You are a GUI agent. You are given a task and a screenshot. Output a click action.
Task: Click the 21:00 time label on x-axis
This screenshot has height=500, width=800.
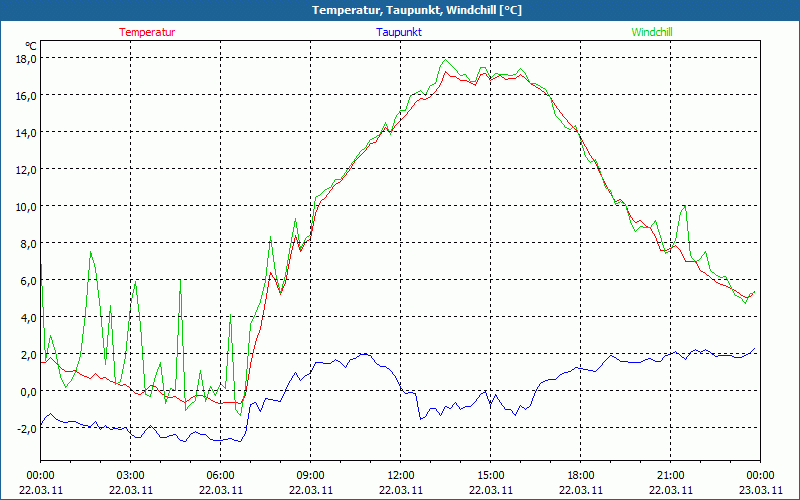point(670,475)
